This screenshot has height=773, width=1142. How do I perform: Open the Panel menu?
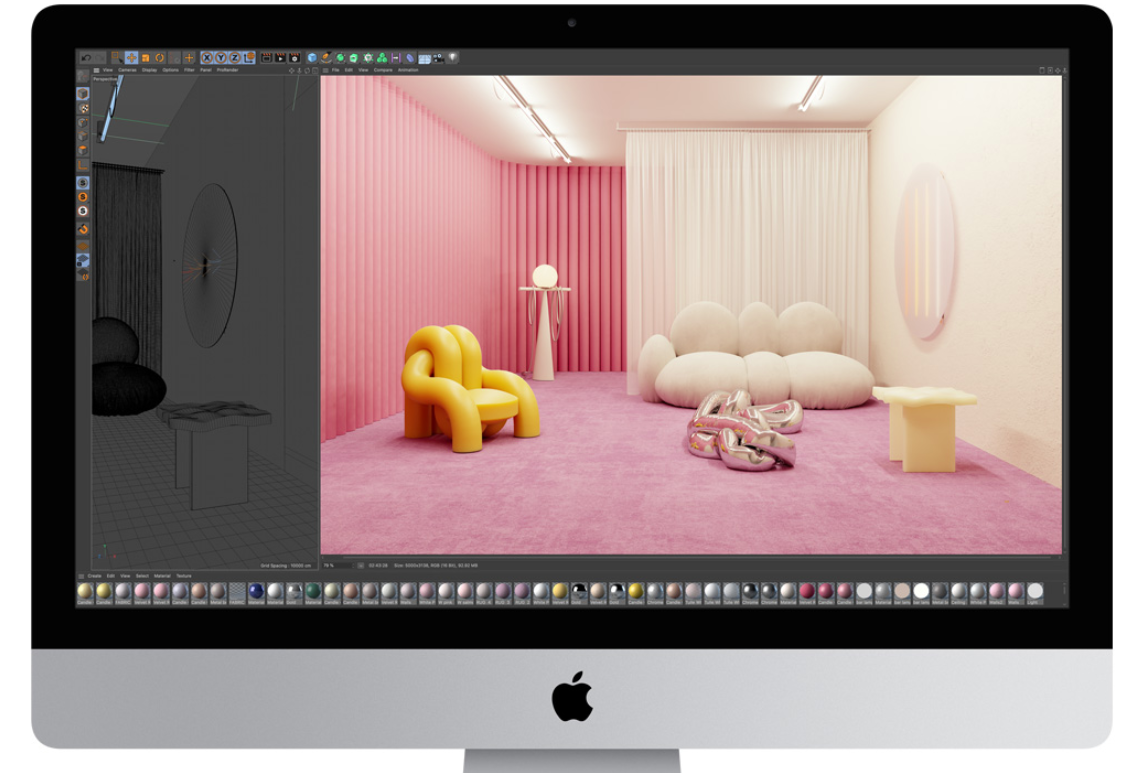coord(206,70)
